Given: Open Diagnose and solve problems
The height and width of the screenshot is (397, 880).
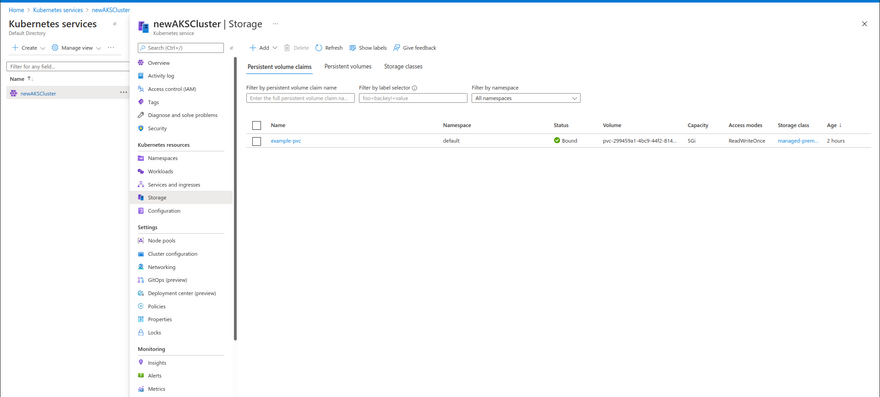Looking at the screenshot, I should 182,115.
